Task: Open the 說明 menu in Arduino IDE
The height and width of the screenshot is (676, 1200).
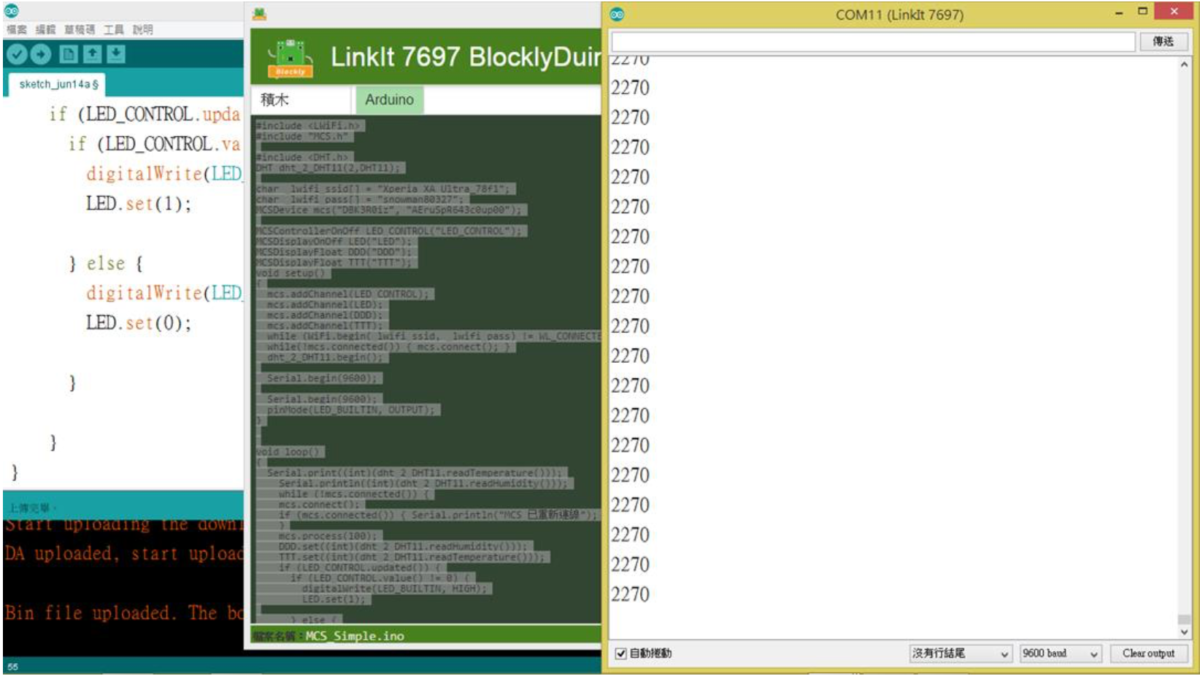Action: coord(143,30)
